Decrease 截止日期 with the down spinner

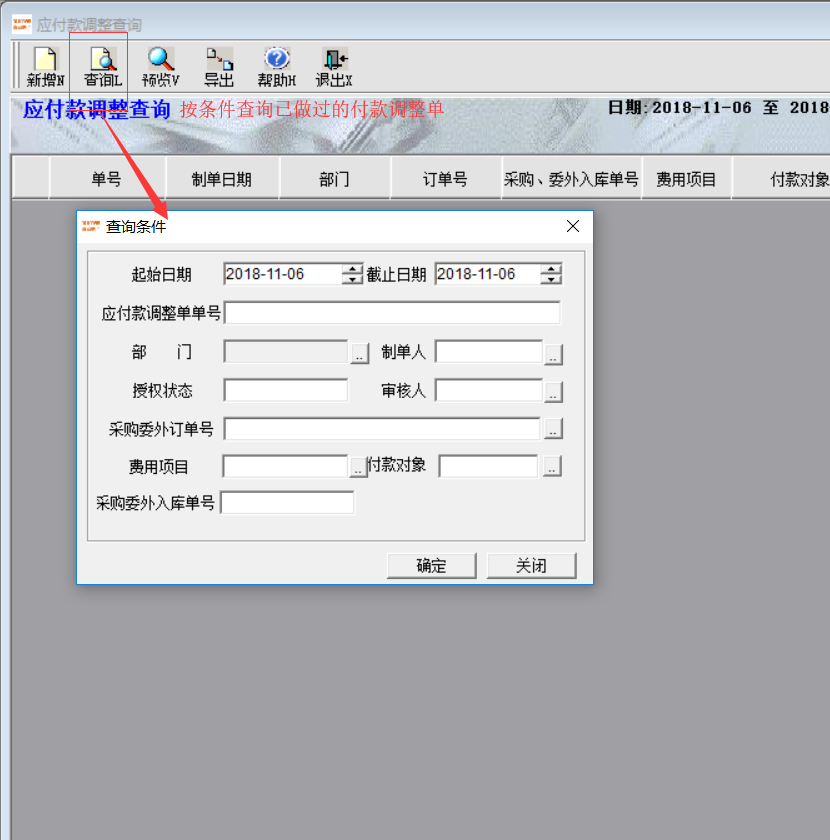click(551, 279)
